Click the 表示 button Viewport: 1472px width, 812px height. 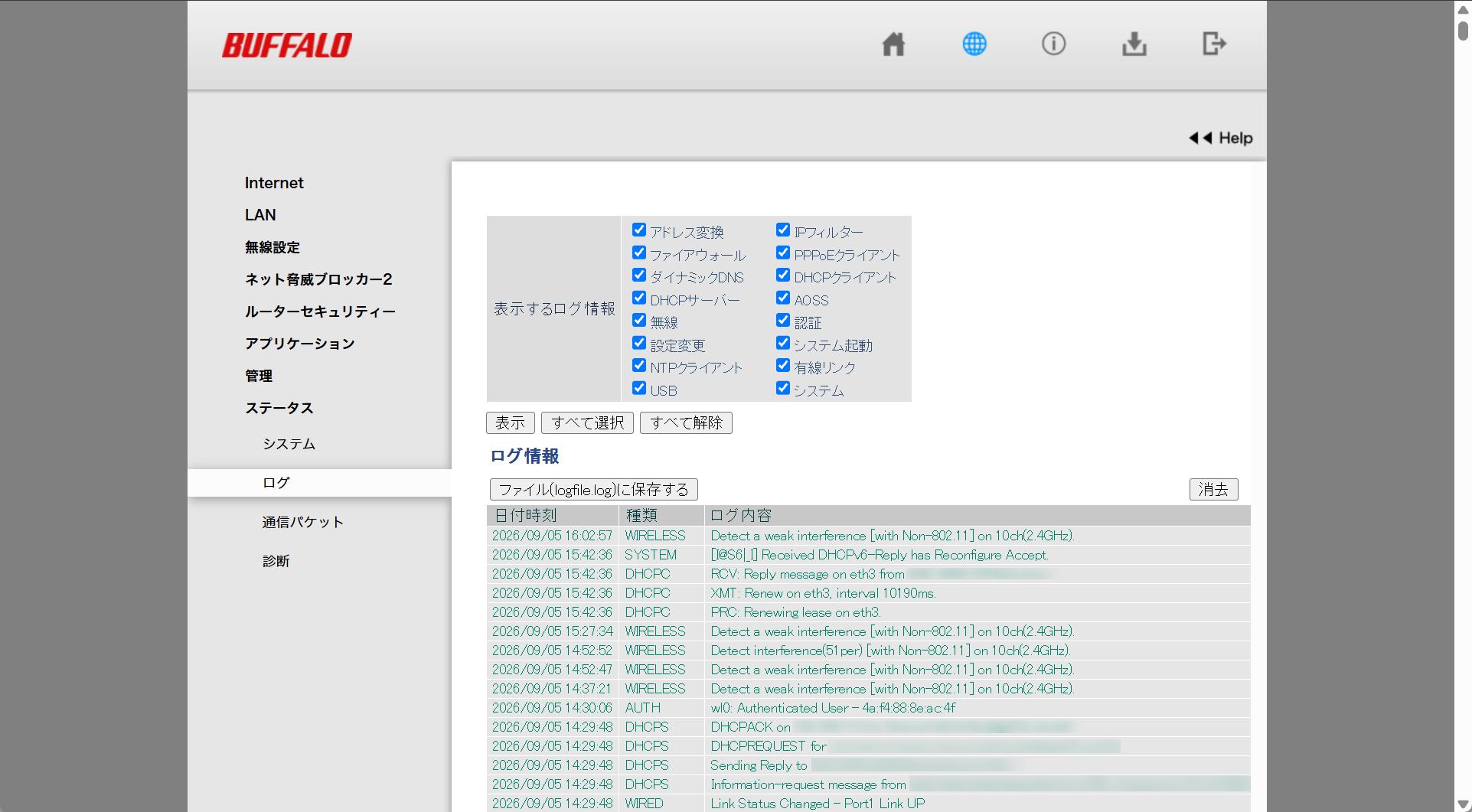coord(511,422)
